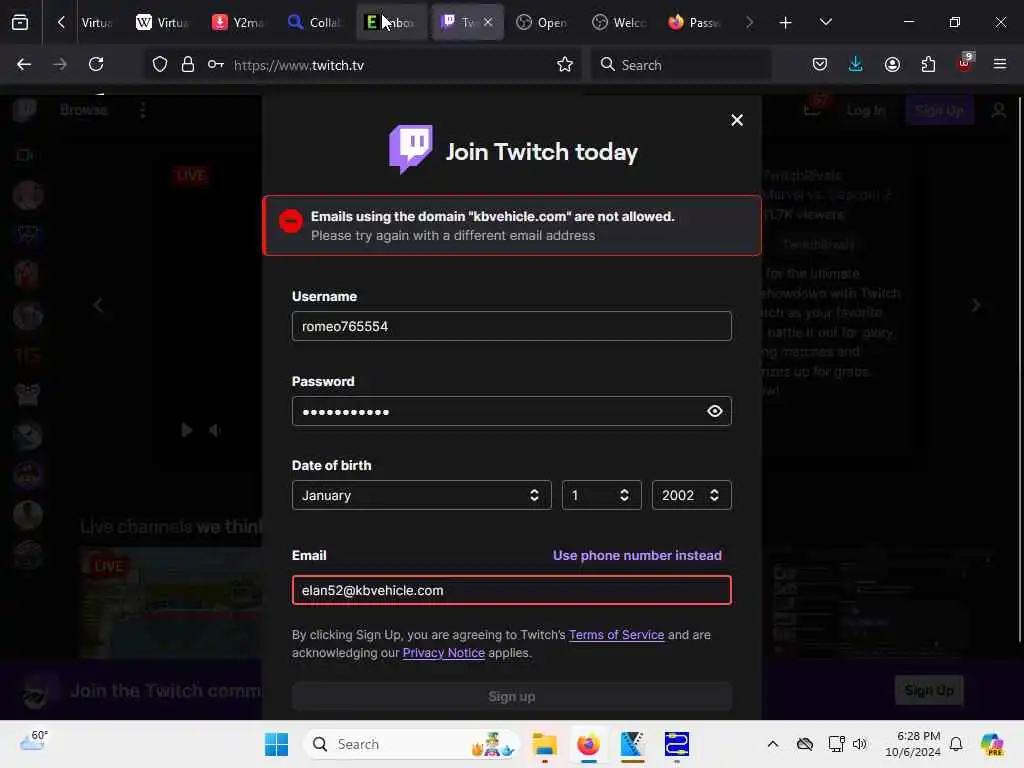Close the Twitch tab
The width and height of the screenshot is (1024, 768).
click(x=488, y=23)
